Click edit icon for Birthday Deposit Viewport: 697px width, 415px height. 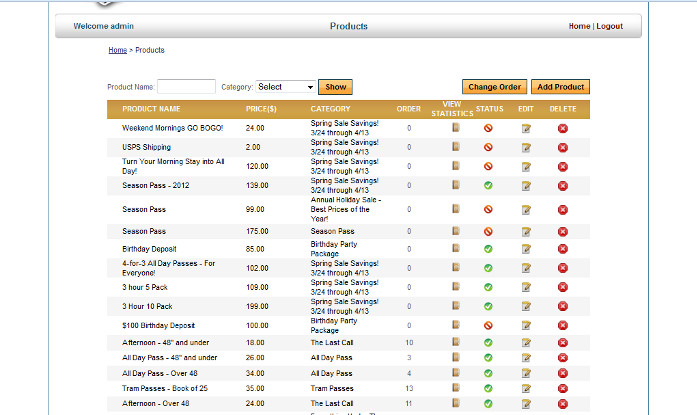(x=526, y=249)
